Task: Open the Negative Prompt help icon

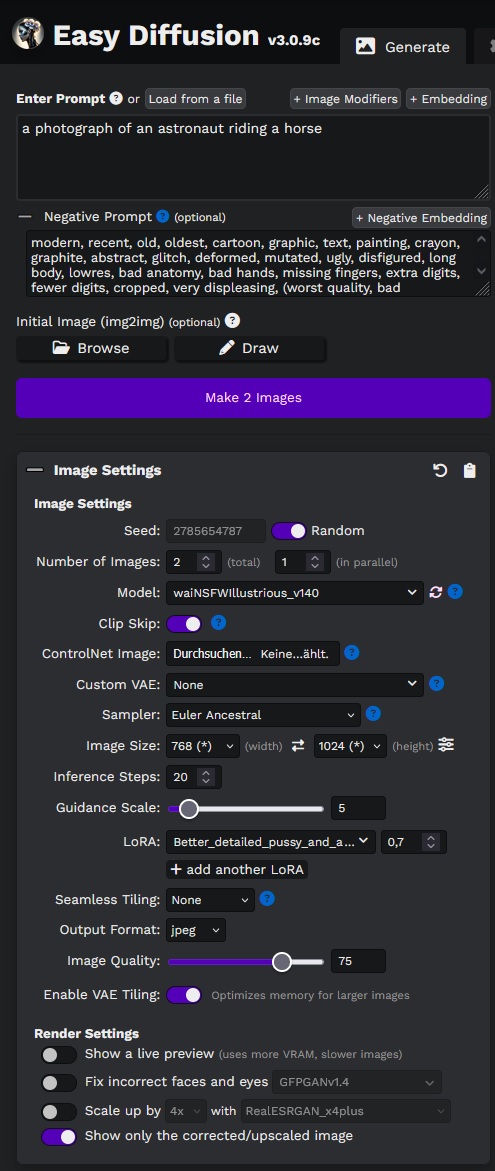Action: 163,217
